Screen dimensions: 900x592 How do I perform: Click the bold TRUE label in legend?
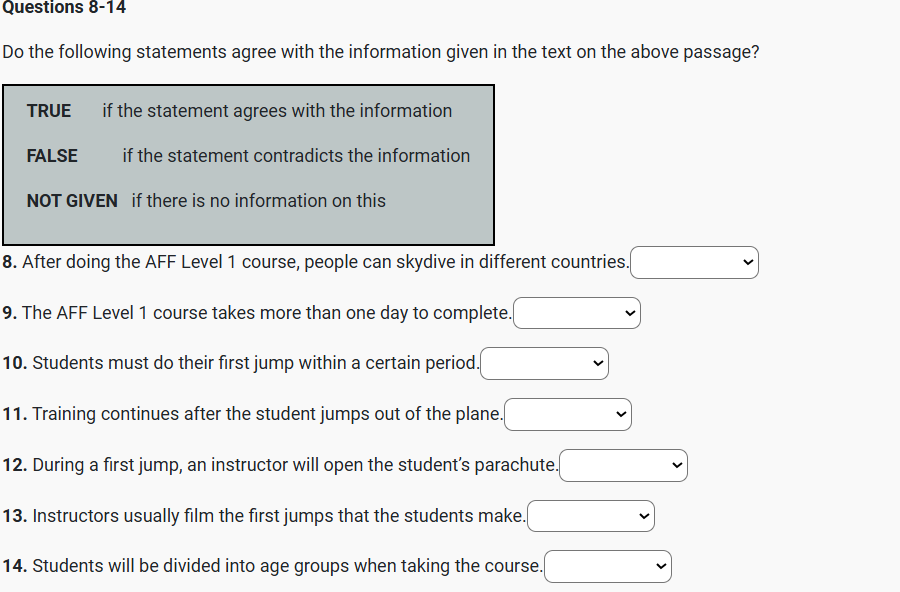click(49, 111)
